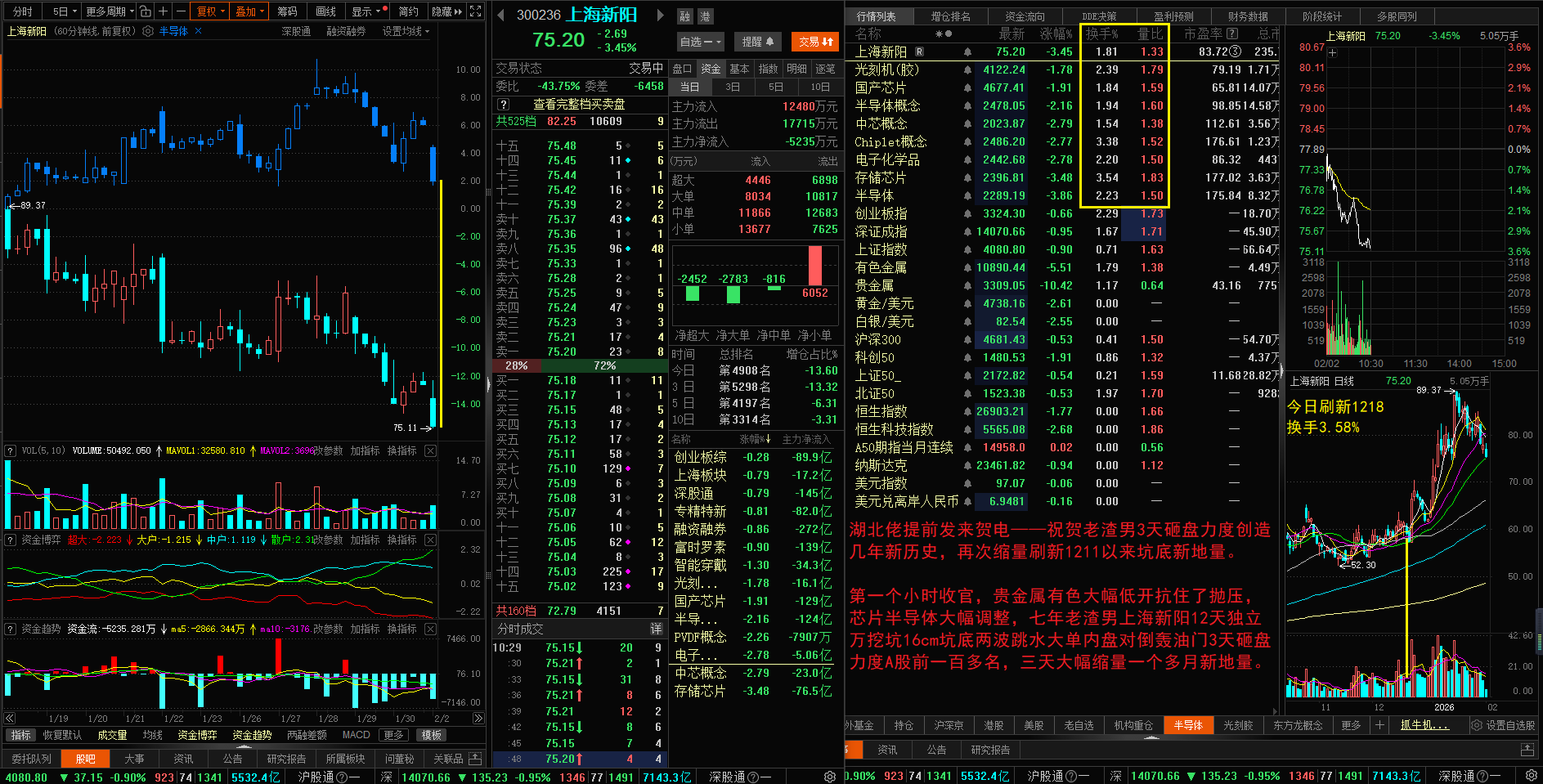Select the 3日 fund-flow period
This screenshot has height=784, width=1543.
[733, 87]
